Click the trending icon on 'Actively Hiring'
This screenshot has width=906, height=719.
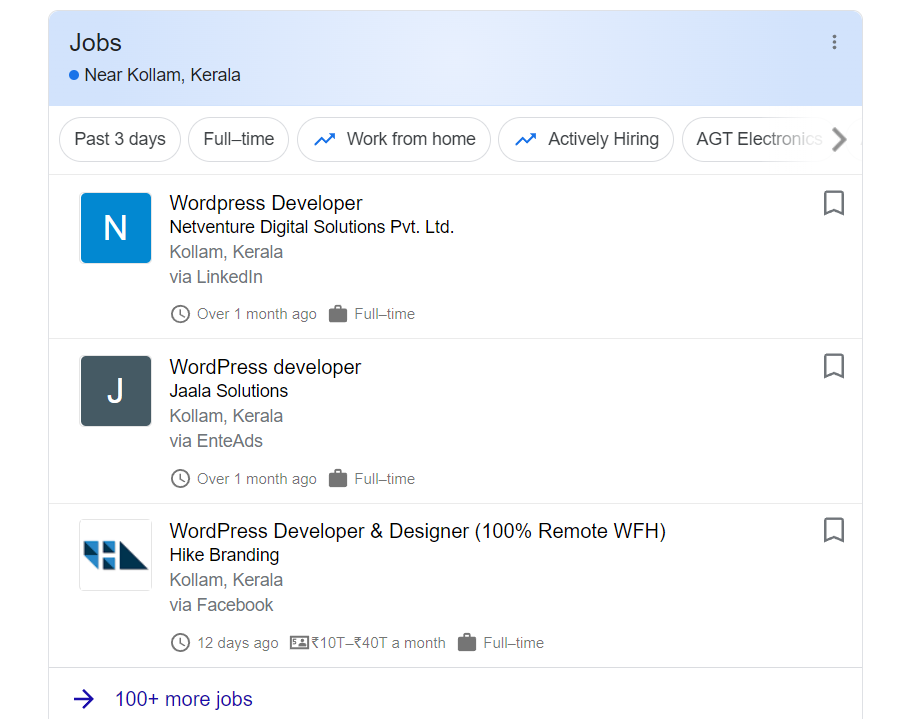[x=526, y=139]
